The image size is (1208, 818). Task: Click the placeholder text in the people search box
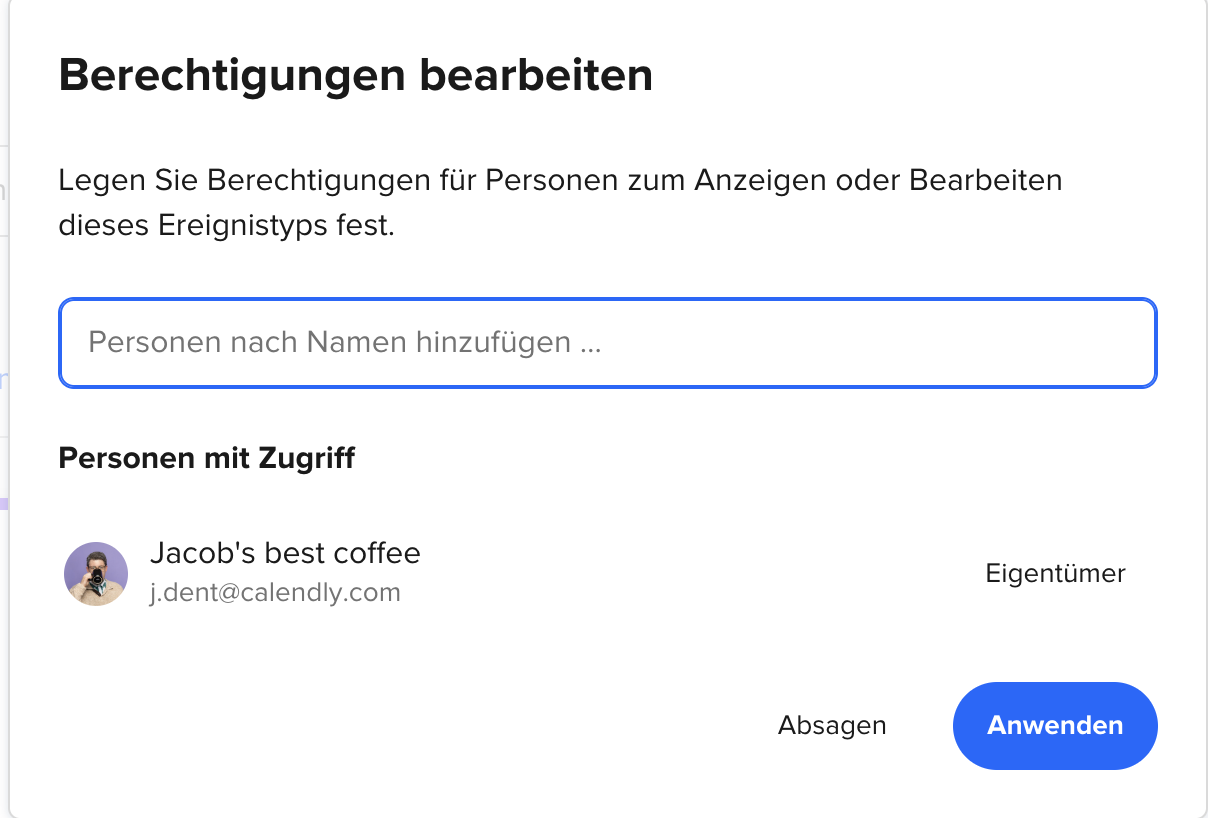345,343
